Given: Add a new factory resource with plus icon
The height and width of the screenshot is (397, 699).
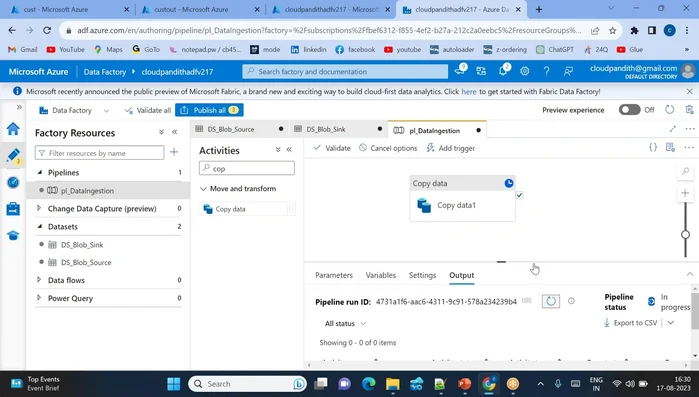Looking at the screenshot, I should click(x=174, y=152).
